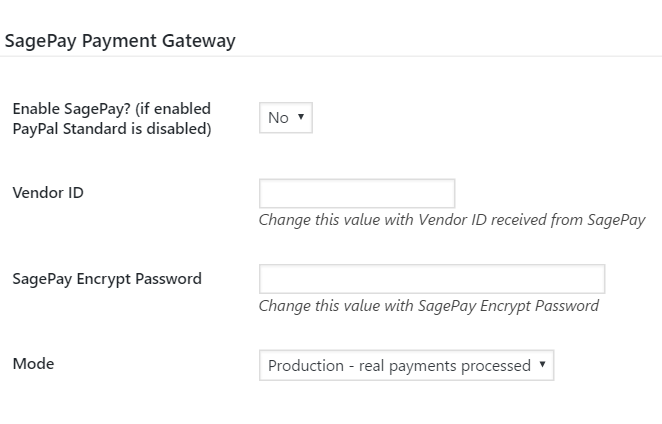Viewport: 662px width, 424px height.
Task: Select the 'No' value shown for SagePay
Action: tap(278, 118)
